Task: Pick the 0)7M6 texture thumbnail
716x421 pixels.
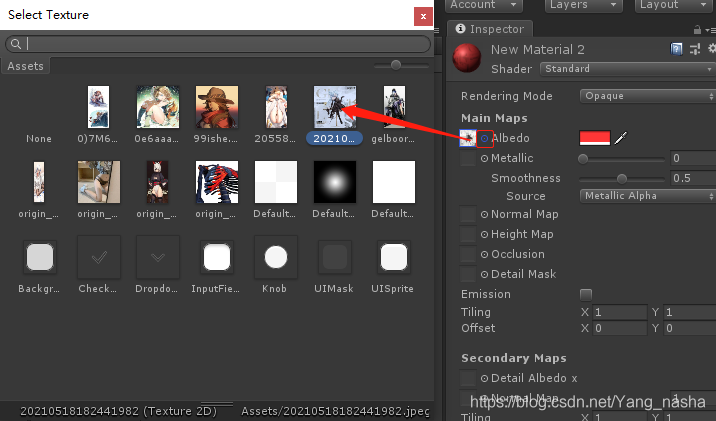Action: (x=98, y=107)
